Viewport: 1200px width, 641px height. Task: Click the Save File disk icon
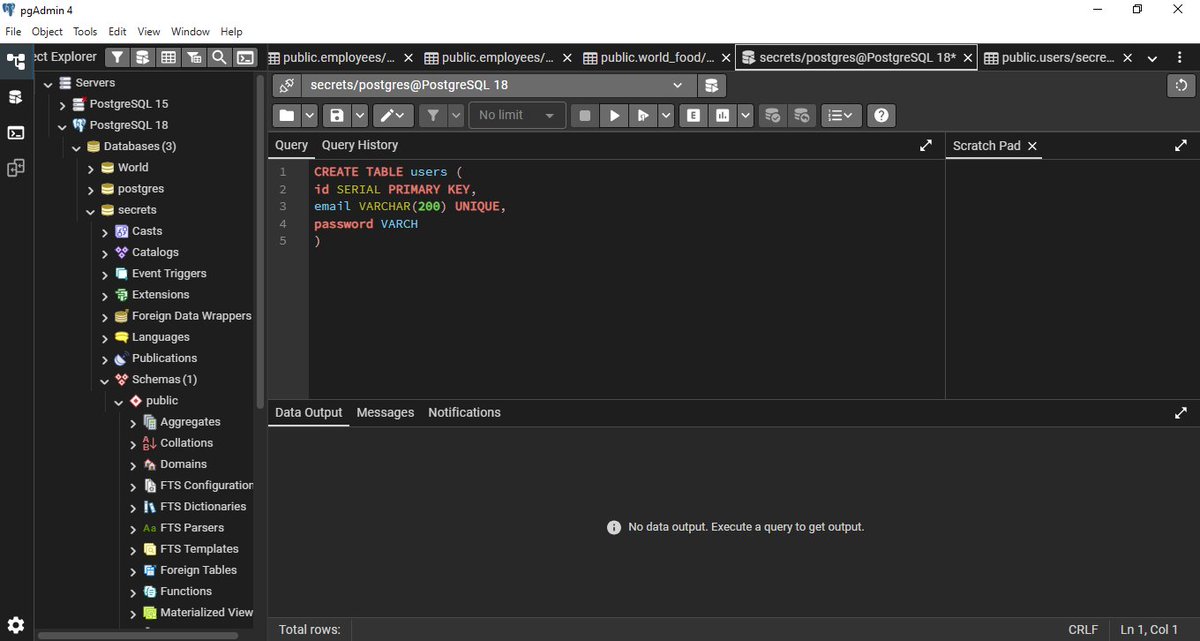click(x=337, y=116)
